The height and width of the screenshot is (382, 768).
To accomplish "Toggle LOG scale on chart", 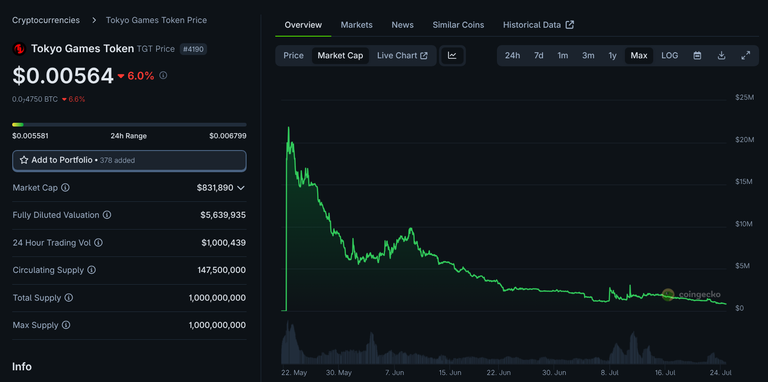I will coord(670,55).
